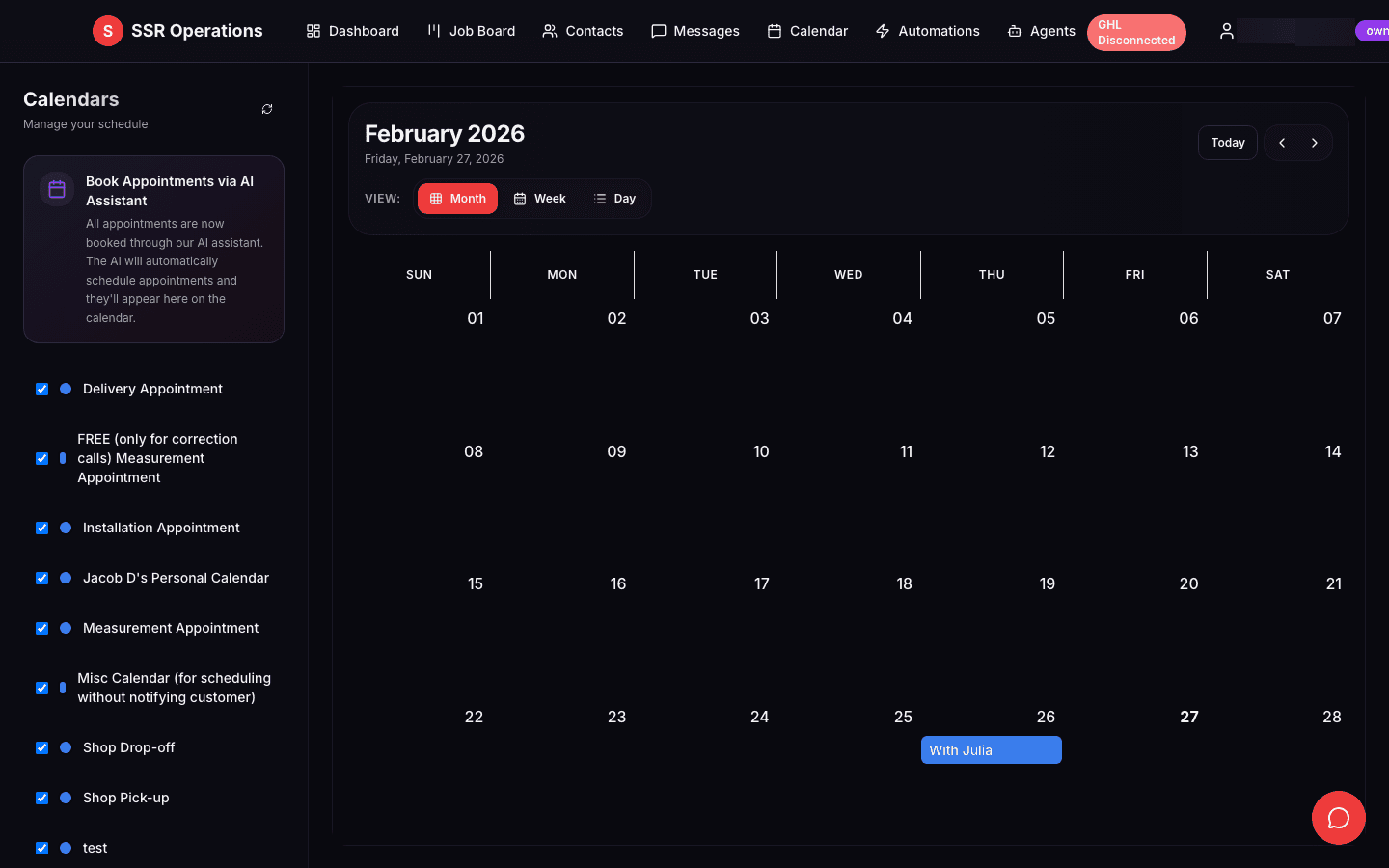Uncheck the Measurement Appointment calendar

point(41,628)
